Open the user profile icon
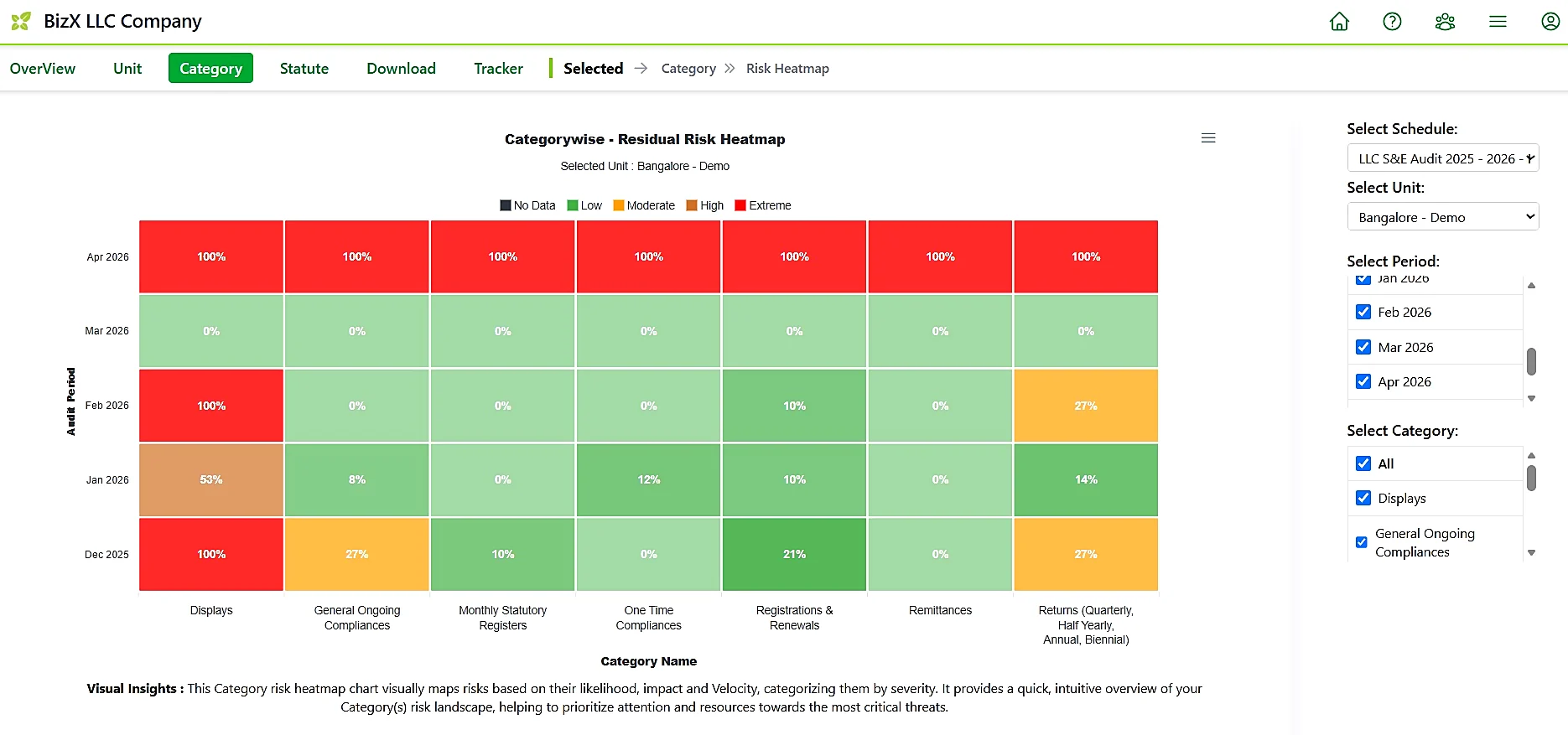The height and width of the screenshot is (735, 1568). (1550, 22)
